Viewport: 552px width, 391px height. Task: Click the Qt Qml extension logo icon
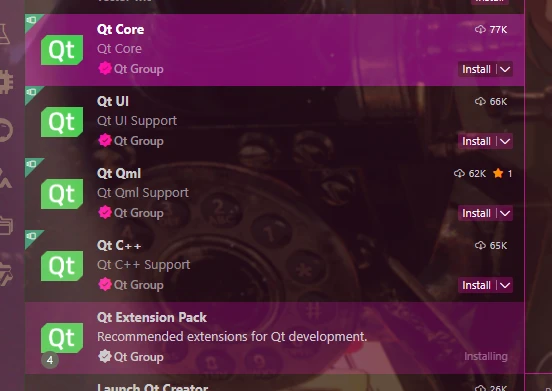[62, 194]
